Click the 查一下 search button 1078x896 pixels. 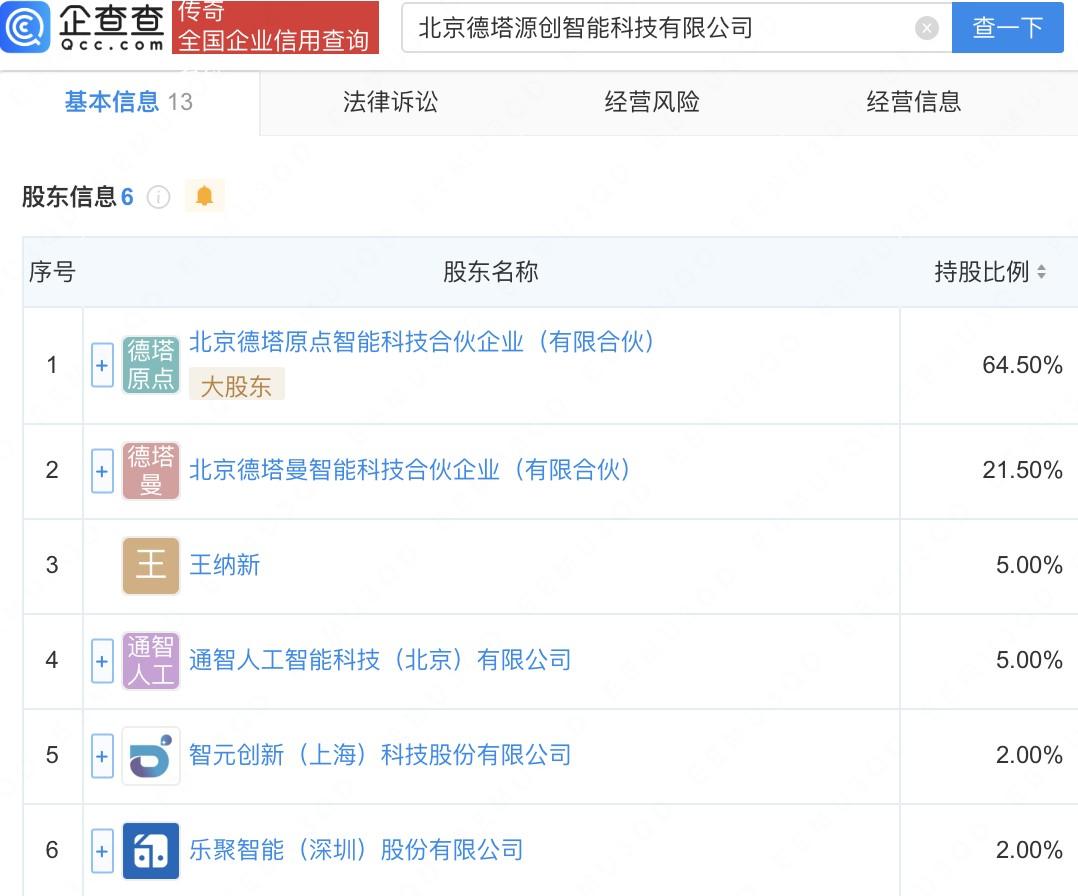point(1007,28)
